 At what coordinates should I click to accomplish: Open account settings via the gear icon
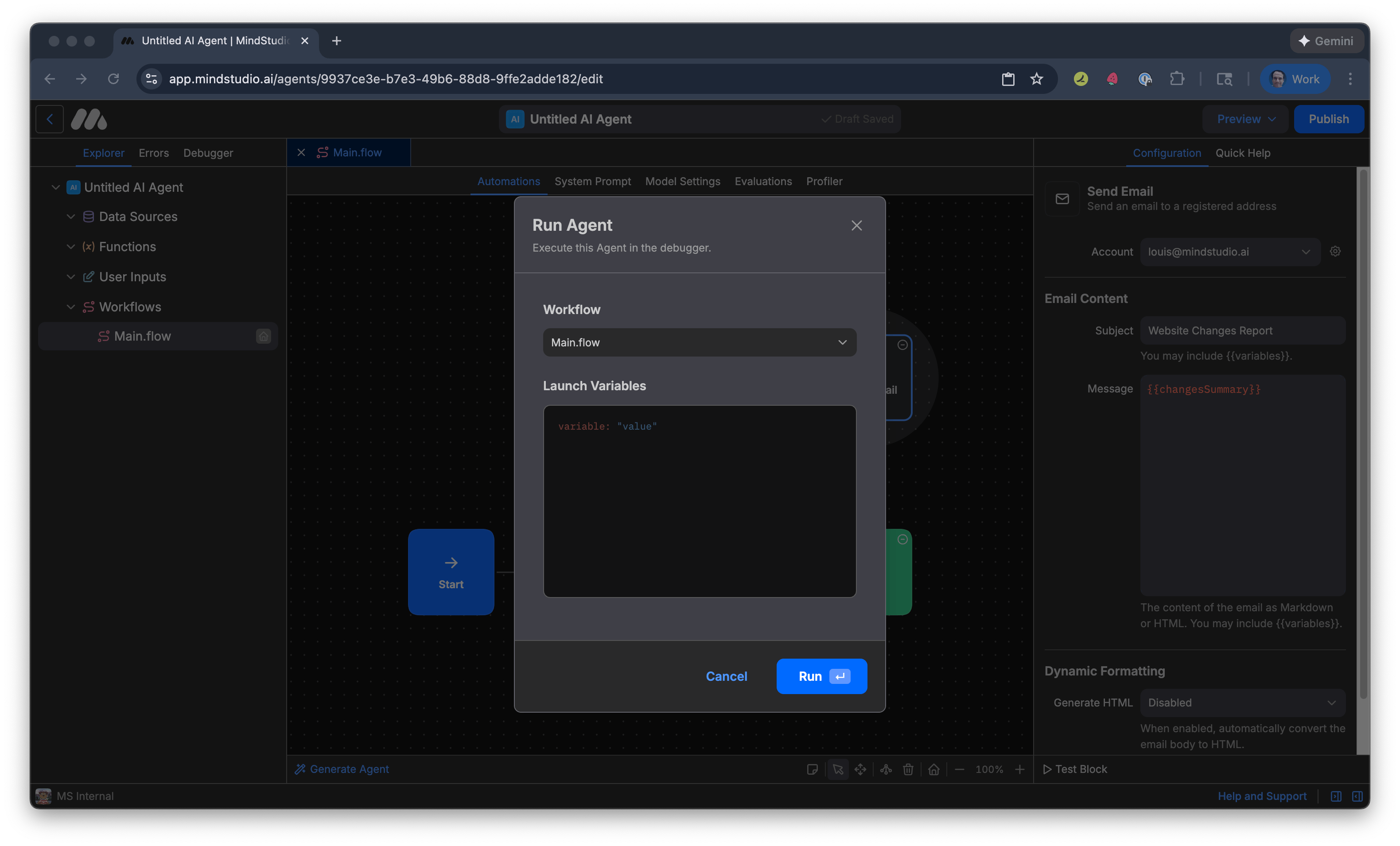click(x=1335, y=252)
